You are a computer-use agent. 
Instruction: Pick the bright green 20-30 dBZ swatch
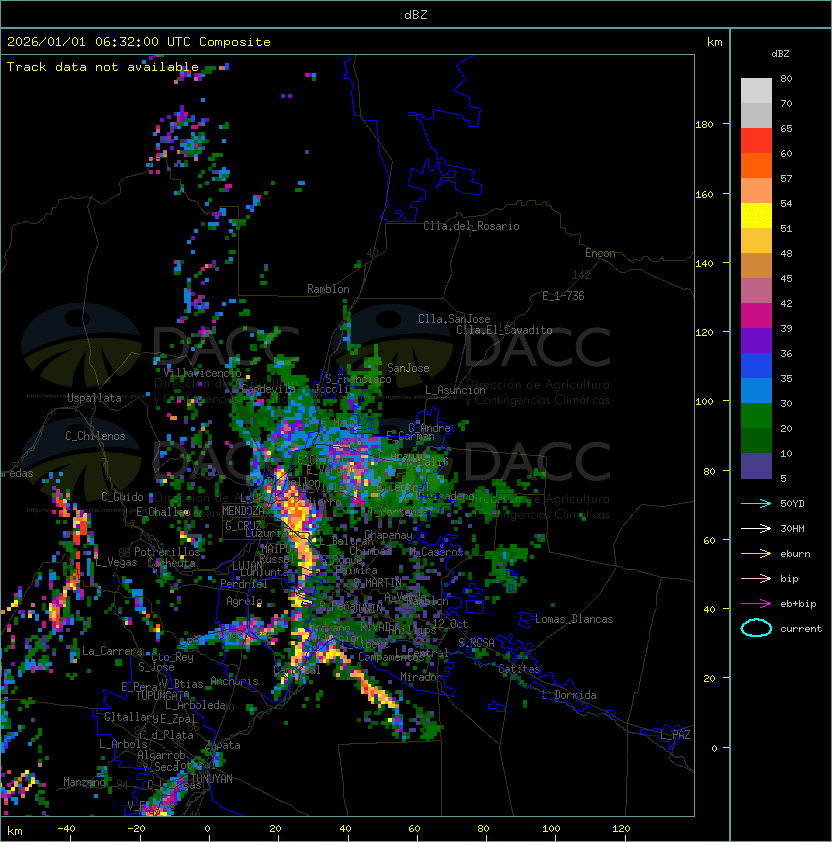point(756,416)
